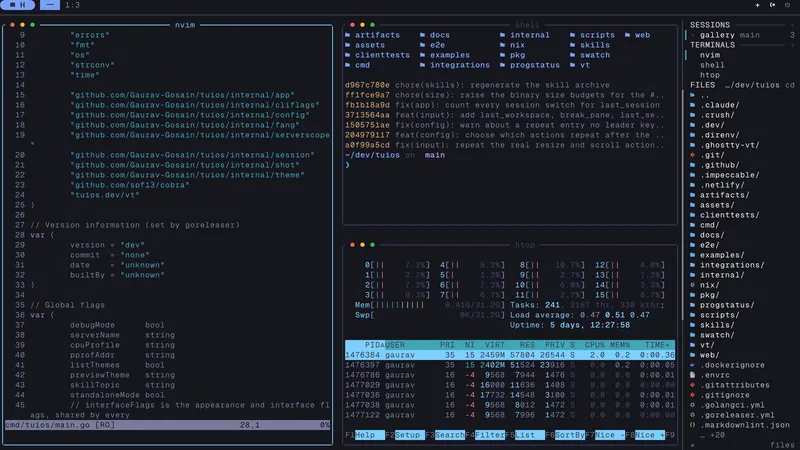Click the .github/ folder icon in the files sidebar
The height and width of the screenshot is (450, 800).
click(x=692, y=165)
